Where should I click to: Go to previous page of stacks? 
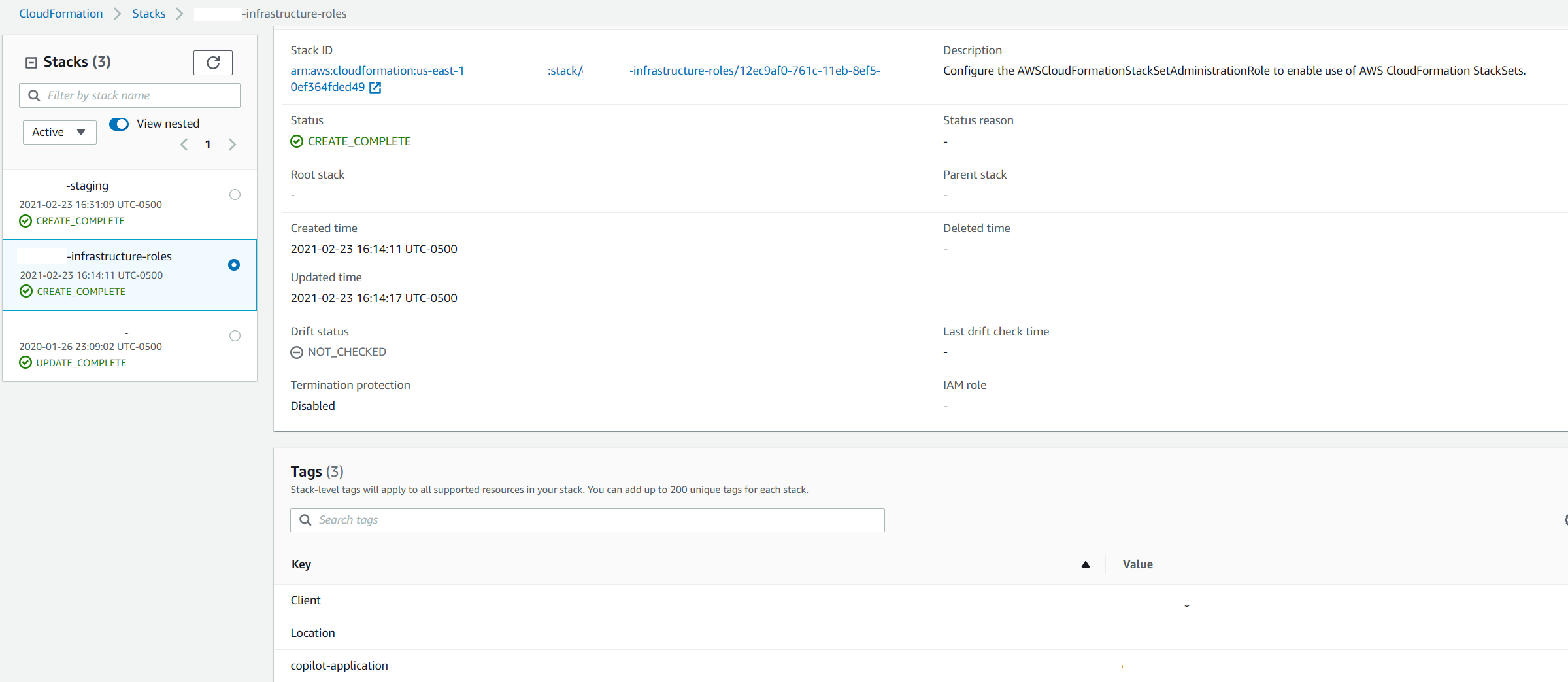[184, 145]
